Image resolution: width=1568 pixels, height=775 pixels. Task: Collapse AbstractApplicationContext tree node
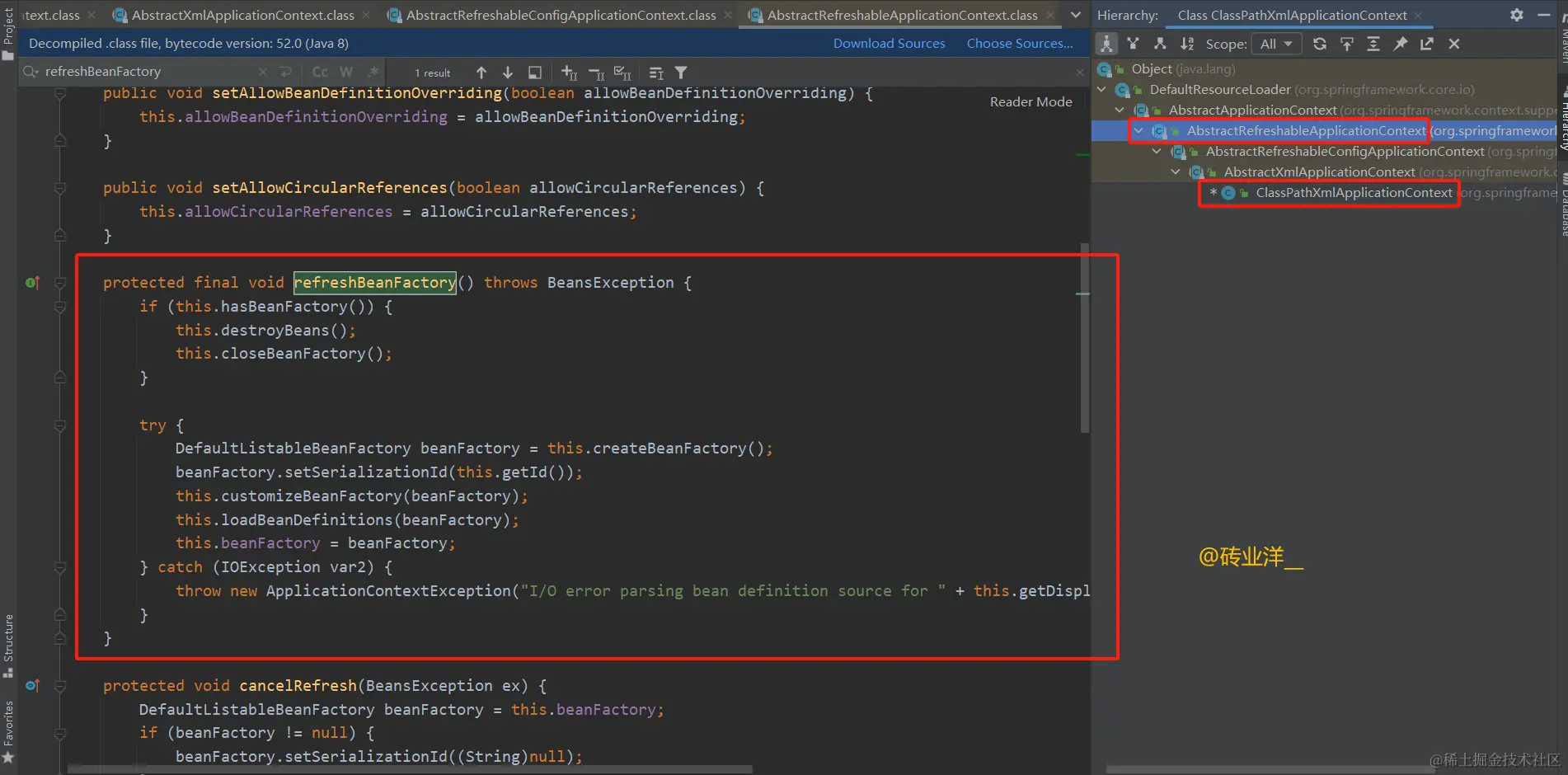click(1120, 110)
